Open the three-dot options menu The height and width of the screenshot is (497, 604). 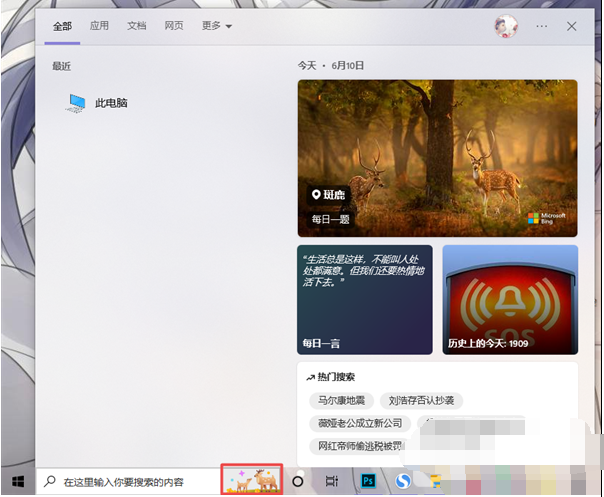541,27
